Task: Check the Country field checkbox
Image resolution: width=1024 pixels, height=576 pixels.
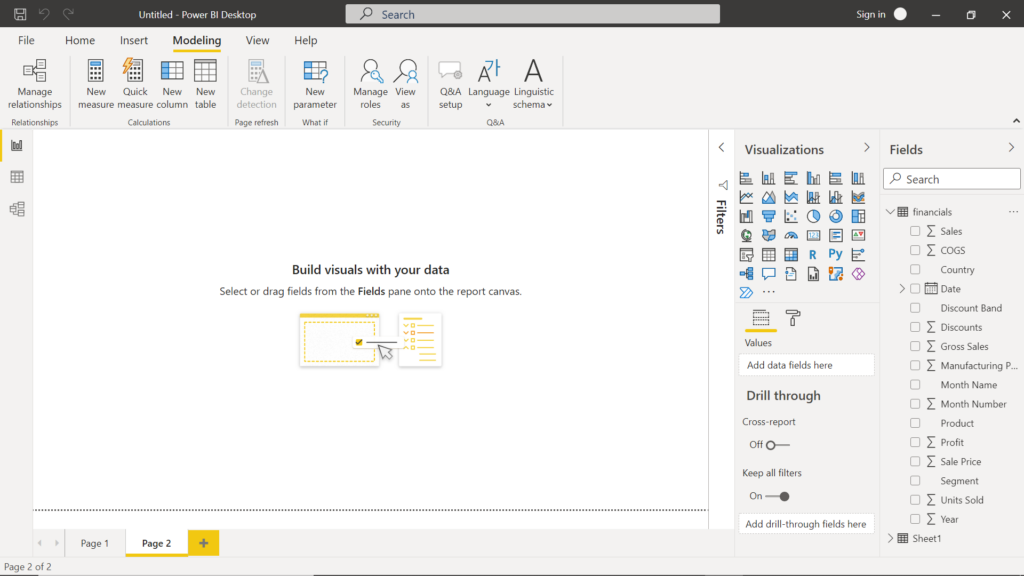Action: click(916, 269)
